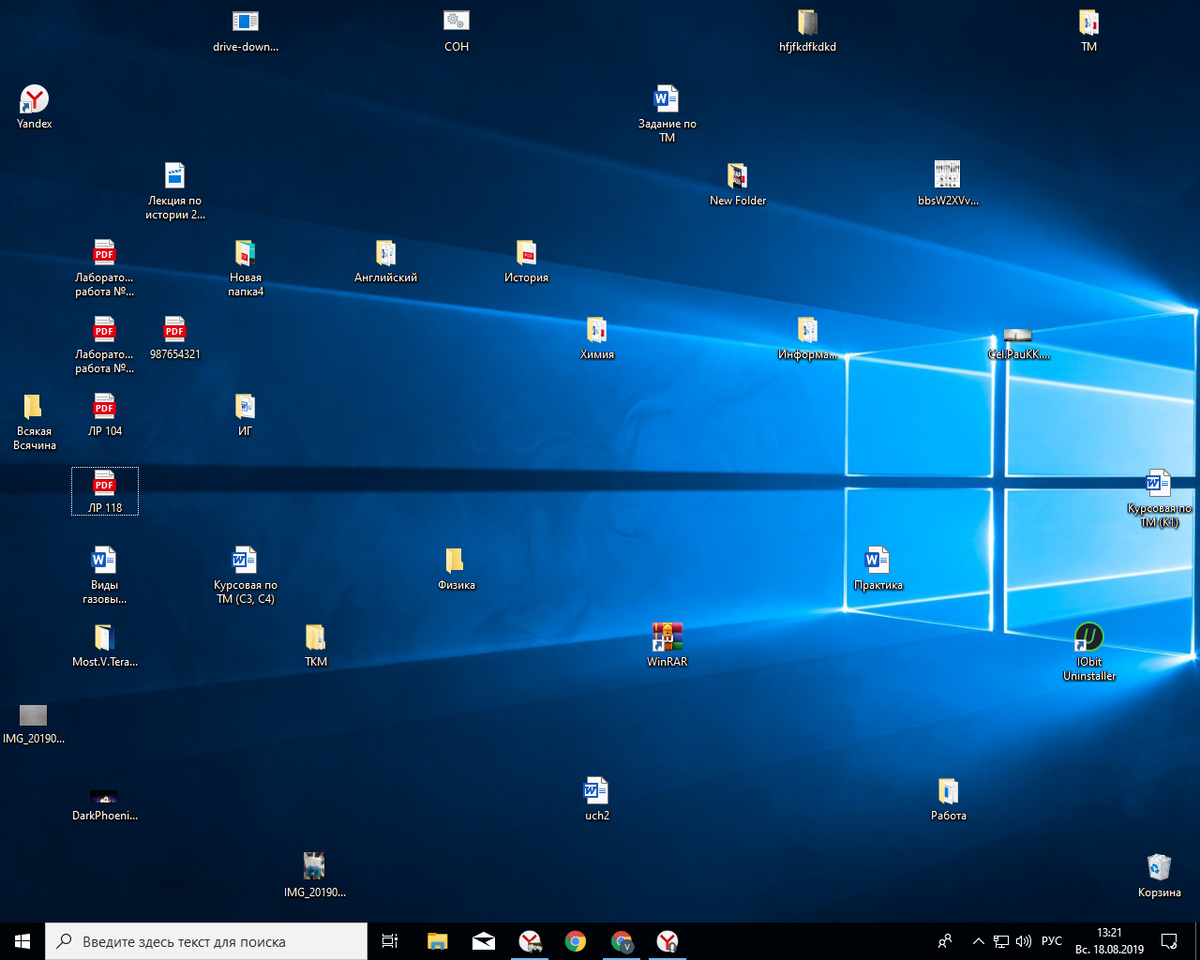Show hidden system tray icons

tap(977, 941)
